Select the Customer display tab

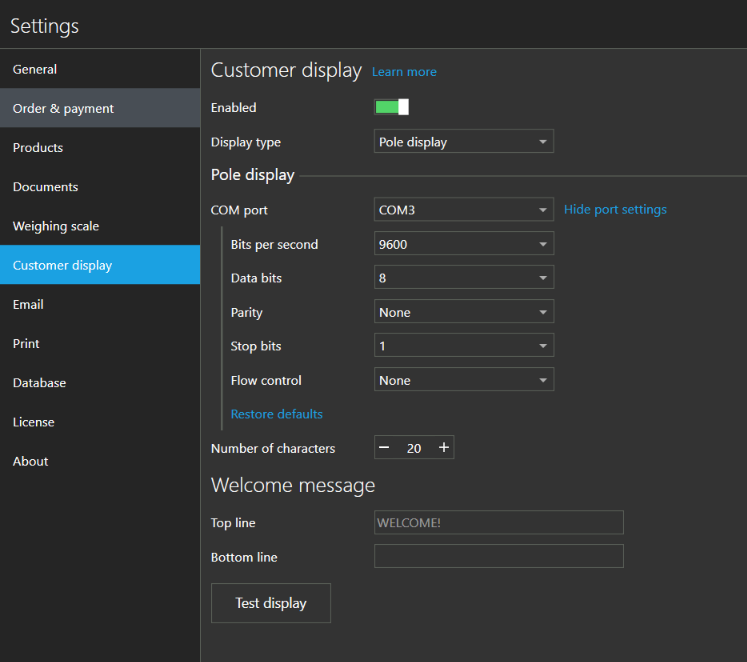click(x=100, y=265)
